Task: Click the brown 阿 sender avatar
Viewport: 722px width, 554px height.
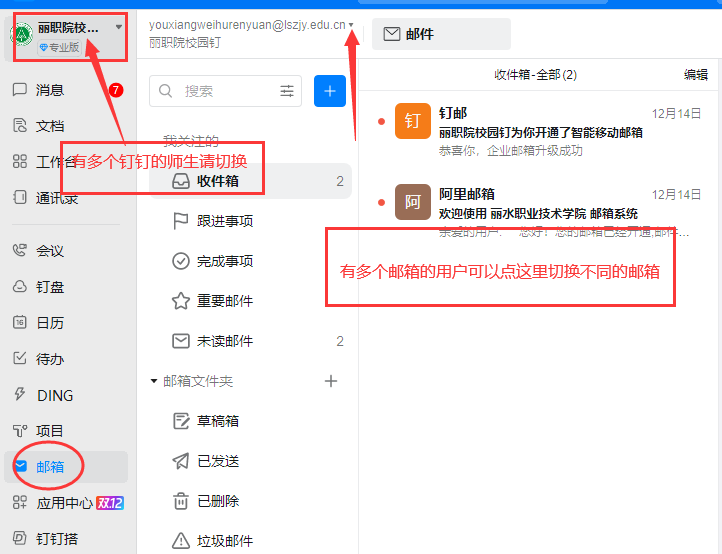Action: [413, 202]
